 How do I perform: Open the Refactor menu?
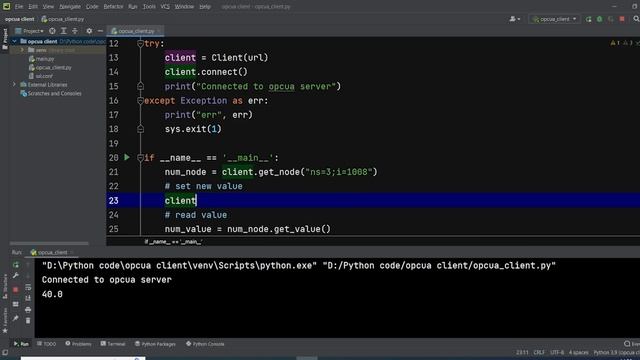[113, 7]
